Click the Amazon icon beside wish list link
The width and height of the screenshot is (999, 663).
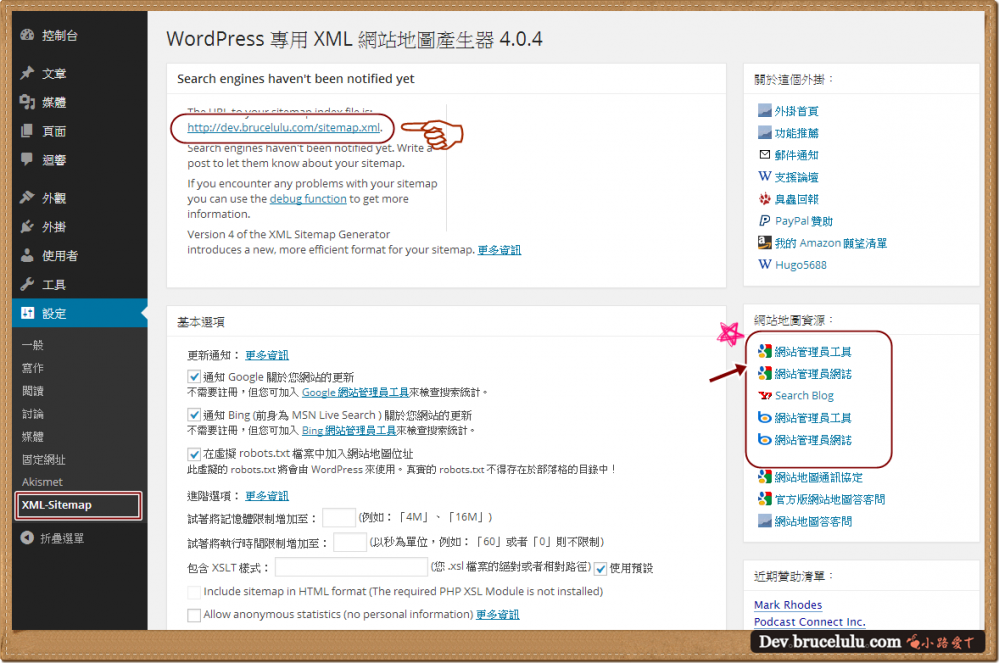[765, 242]
